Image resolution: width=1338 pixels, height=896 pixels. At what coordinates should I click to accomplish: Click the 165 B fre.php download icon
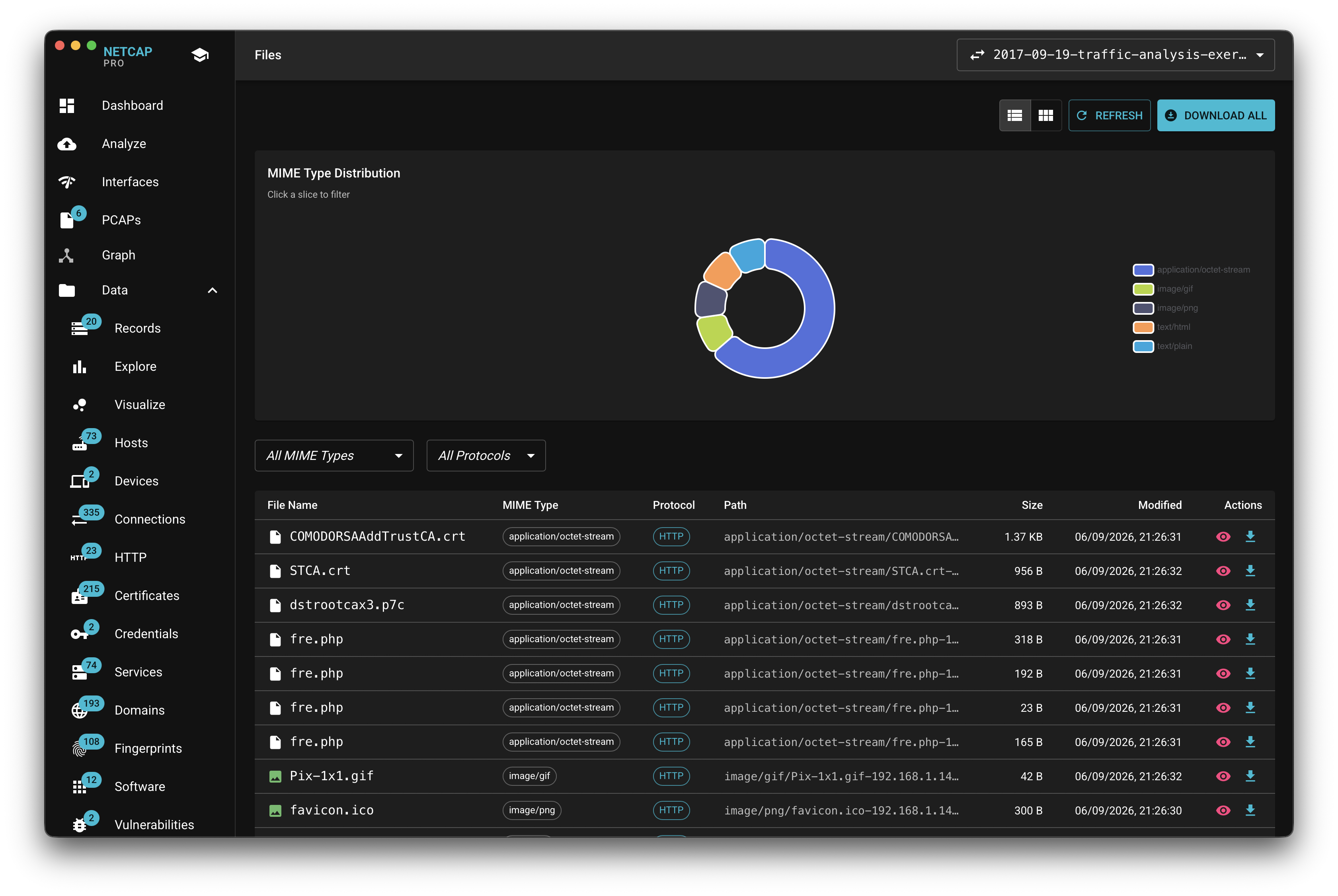click(x=1250, y=742)
